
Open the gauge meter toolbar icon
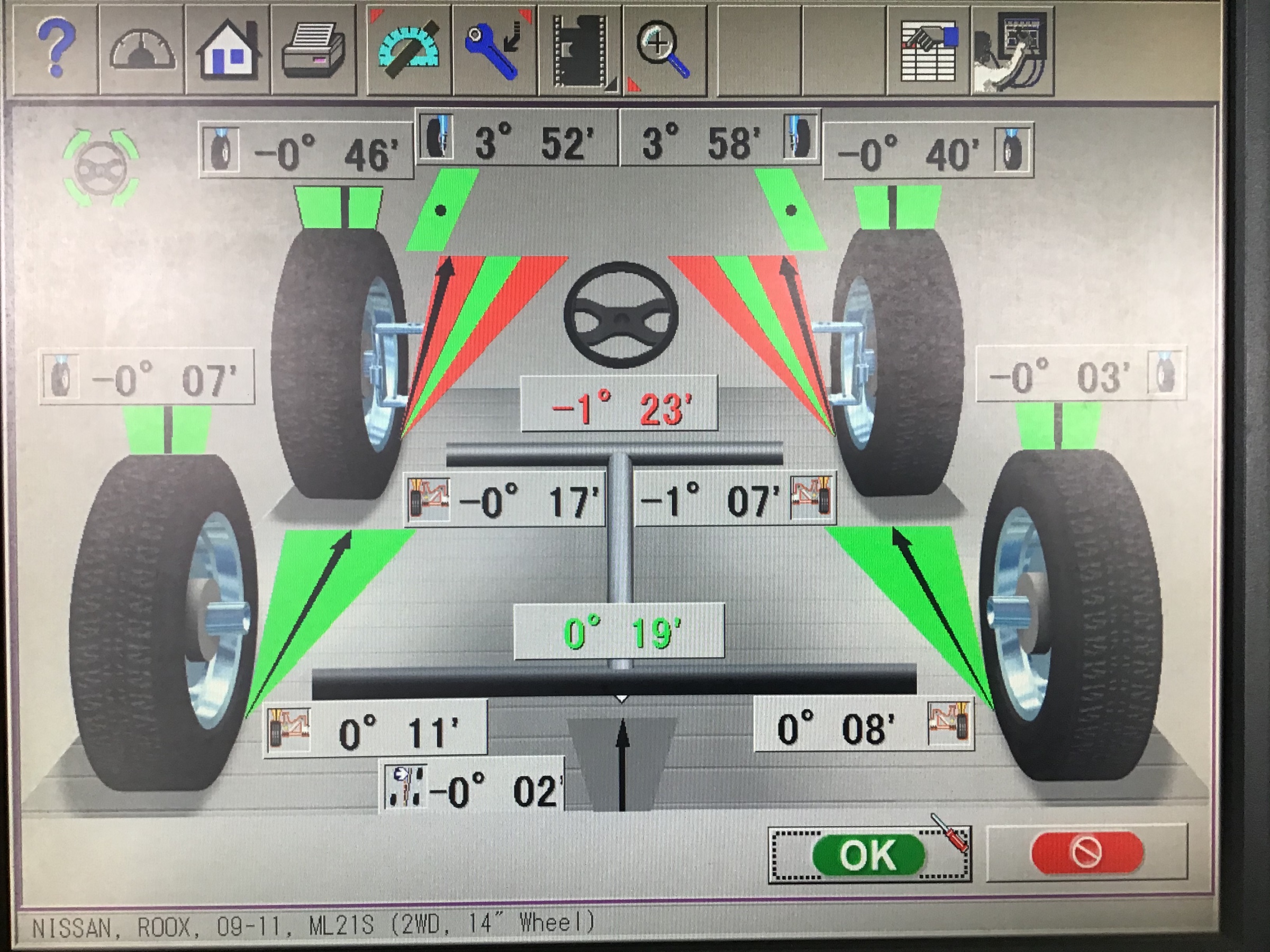(142, 50)
